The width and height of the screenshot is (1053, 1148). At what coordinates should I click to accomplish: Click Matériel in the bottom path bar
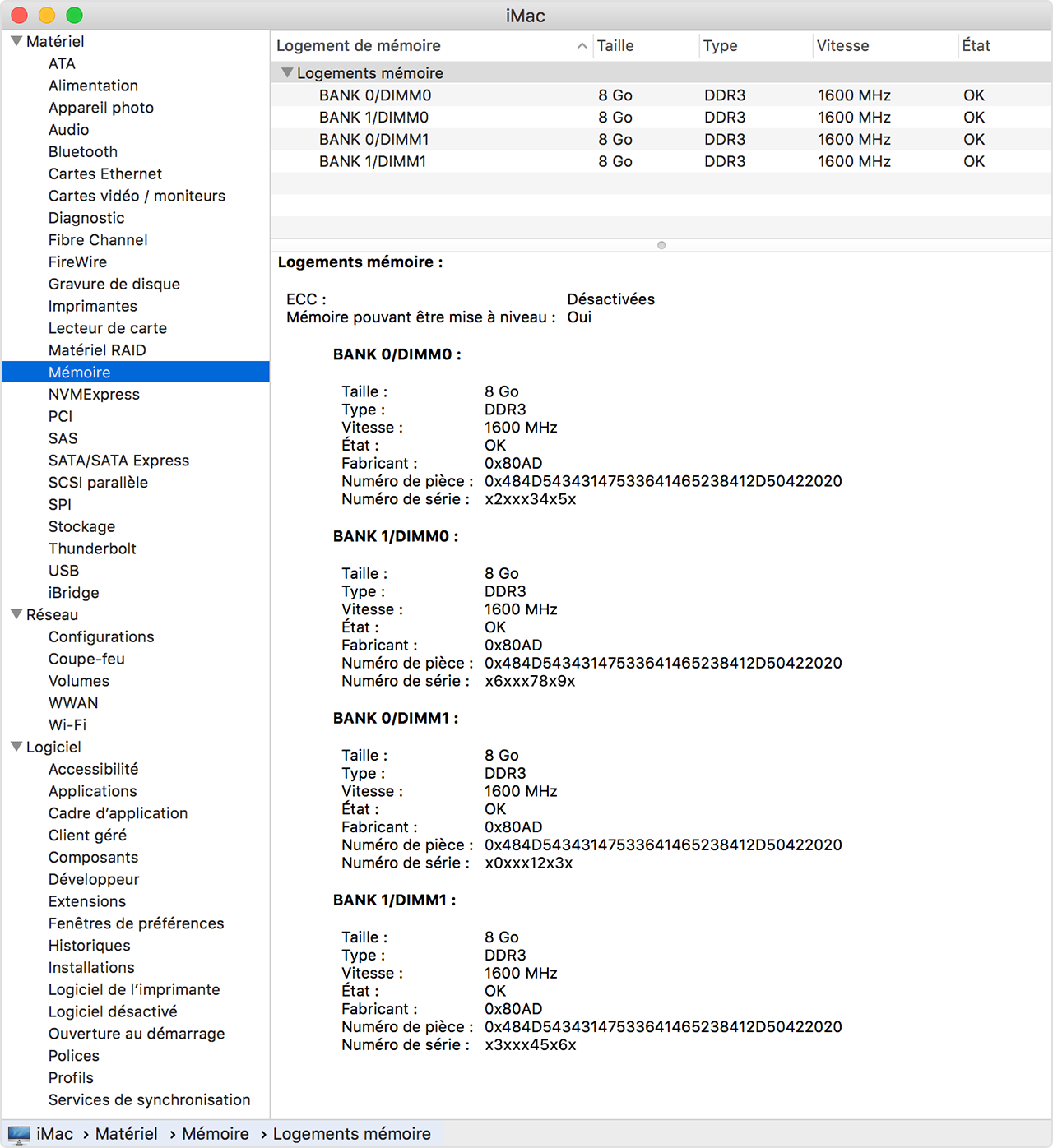pos(126,1134)
